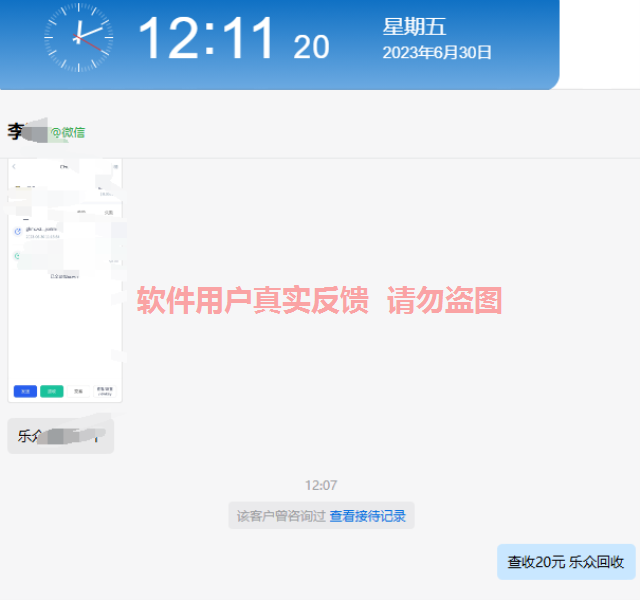
Task: Click the digital time 12:11 display
Action: [206, 40]
